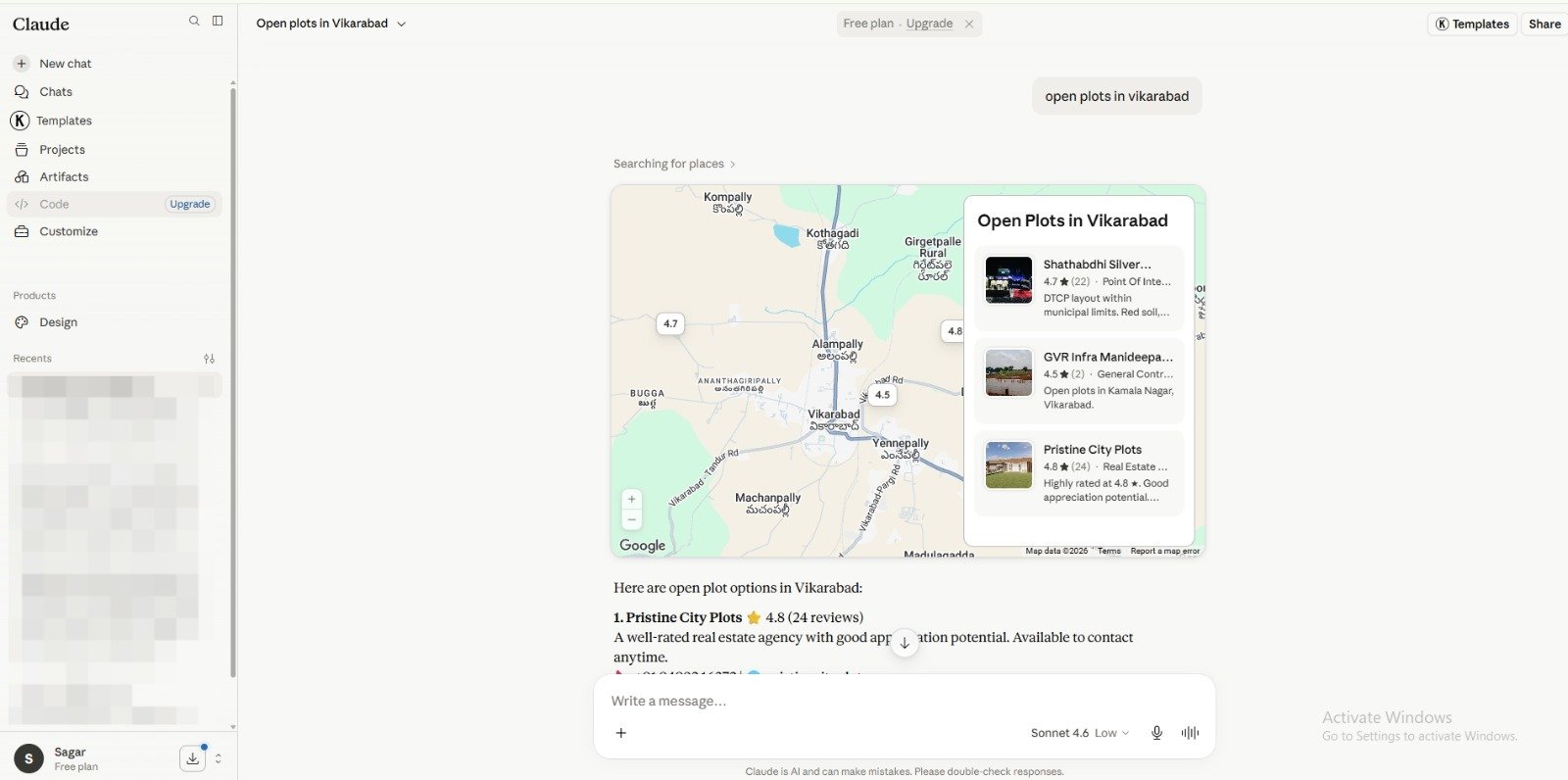Click the scroll to bottom arrow button
Image resolution: width=1568 pixels, height=780 pixels.
905,643
